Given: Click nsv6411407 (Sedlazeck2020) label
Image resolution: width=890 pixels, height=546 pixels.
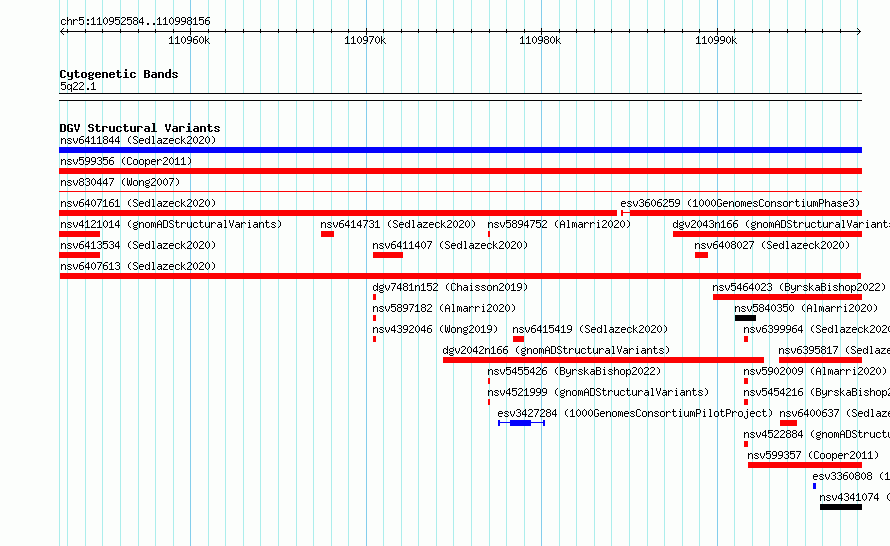Looking at the screenshot, I should pos(450,245).
